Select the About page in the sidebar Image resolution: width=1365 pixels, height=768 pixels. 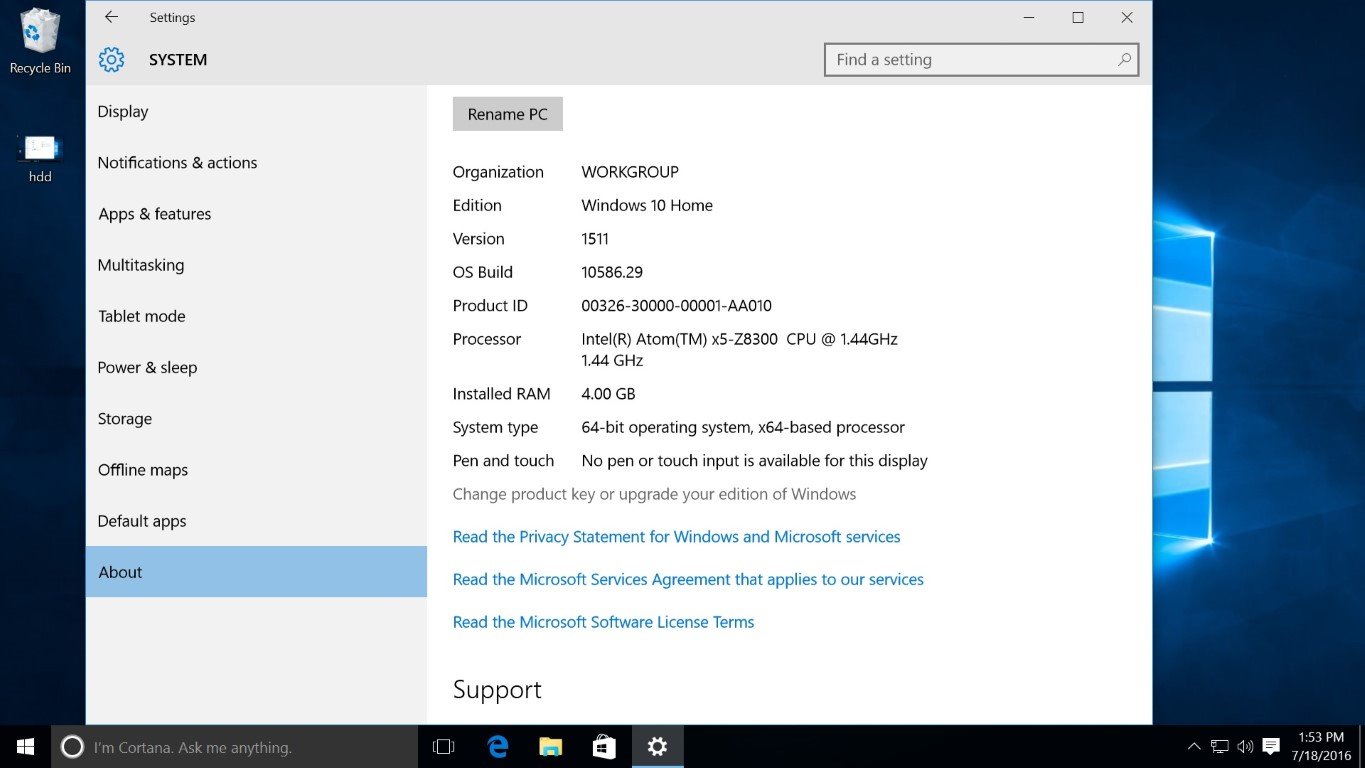pos(256,572)
